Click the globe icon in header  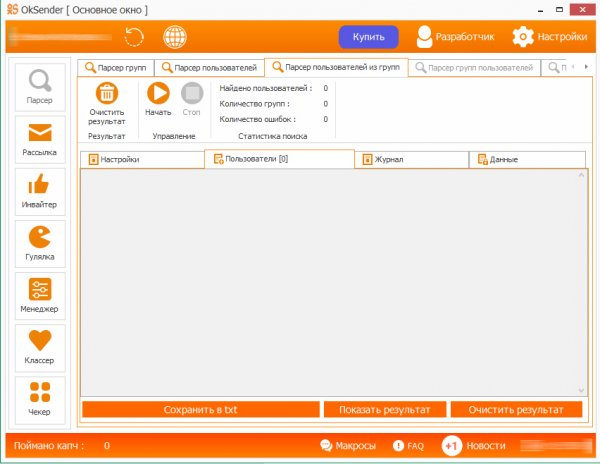175,37
